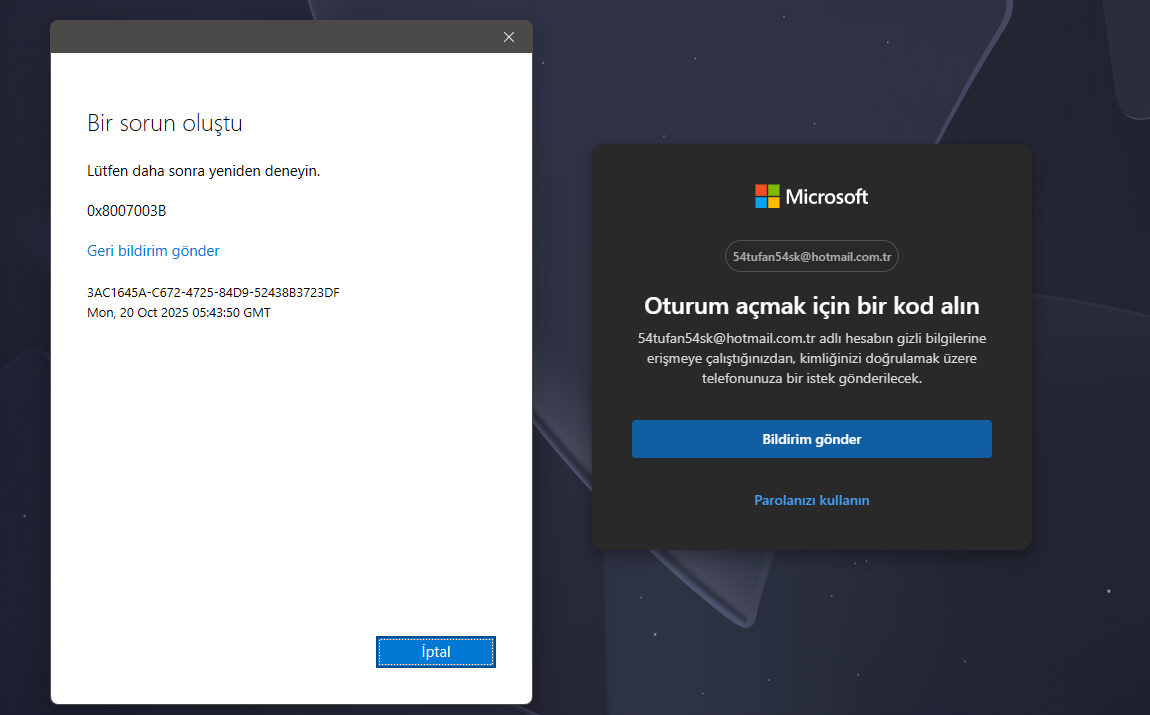Screen dimensions: 1150x715
Task: Select the error code 0x8007003B text
Action: pyautogui.click(x=127, y=211)
